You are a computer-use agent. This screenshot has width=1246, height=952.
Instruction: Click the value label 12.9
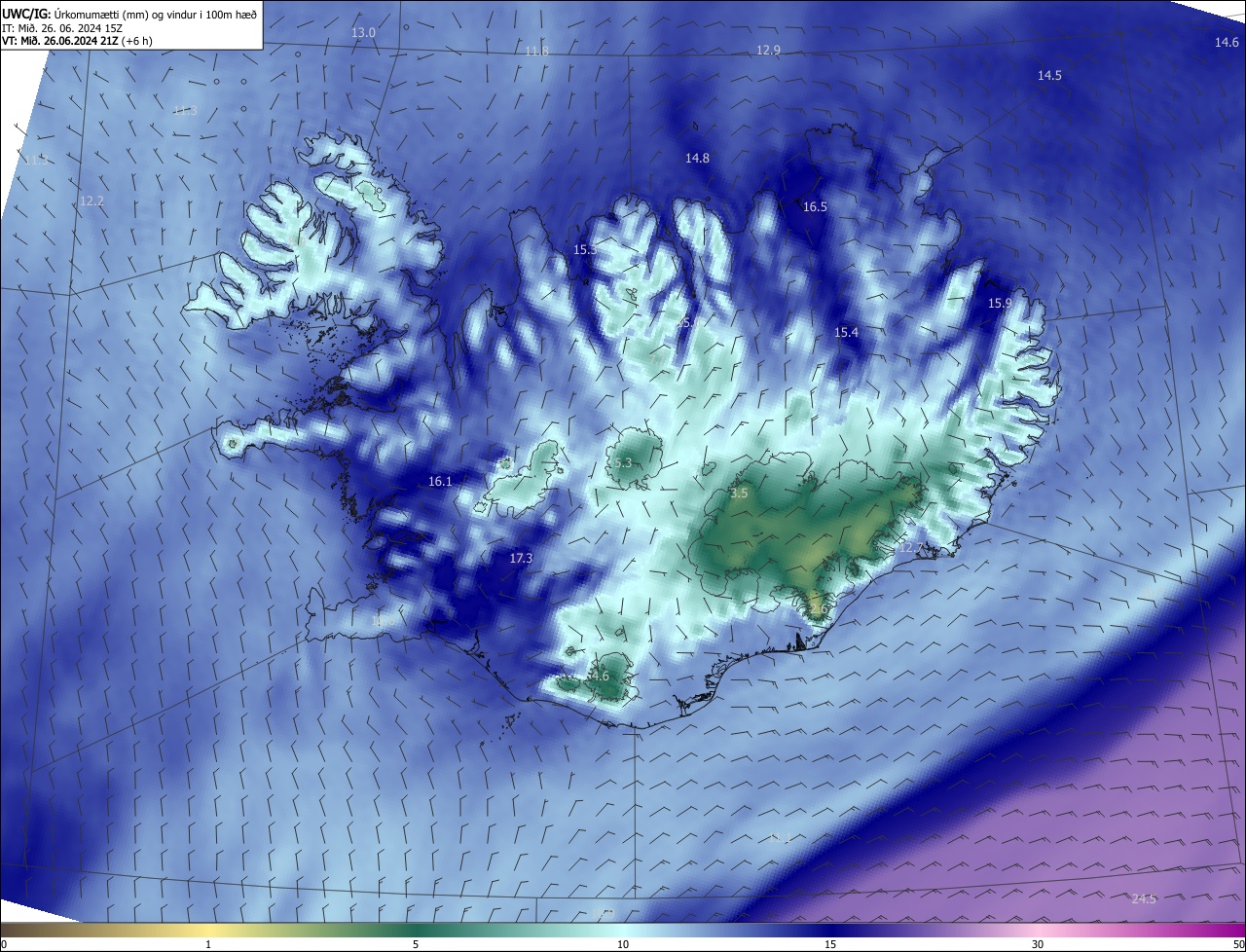tap(768, 50)
